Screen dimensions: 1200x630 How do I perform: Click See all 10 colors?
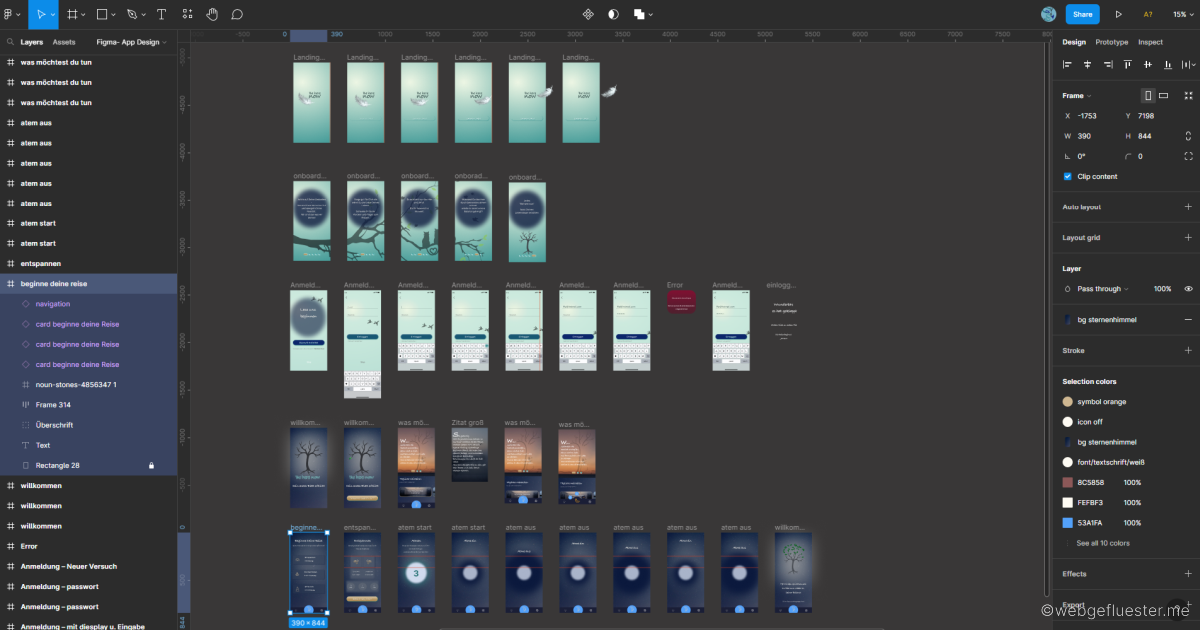1103,543
